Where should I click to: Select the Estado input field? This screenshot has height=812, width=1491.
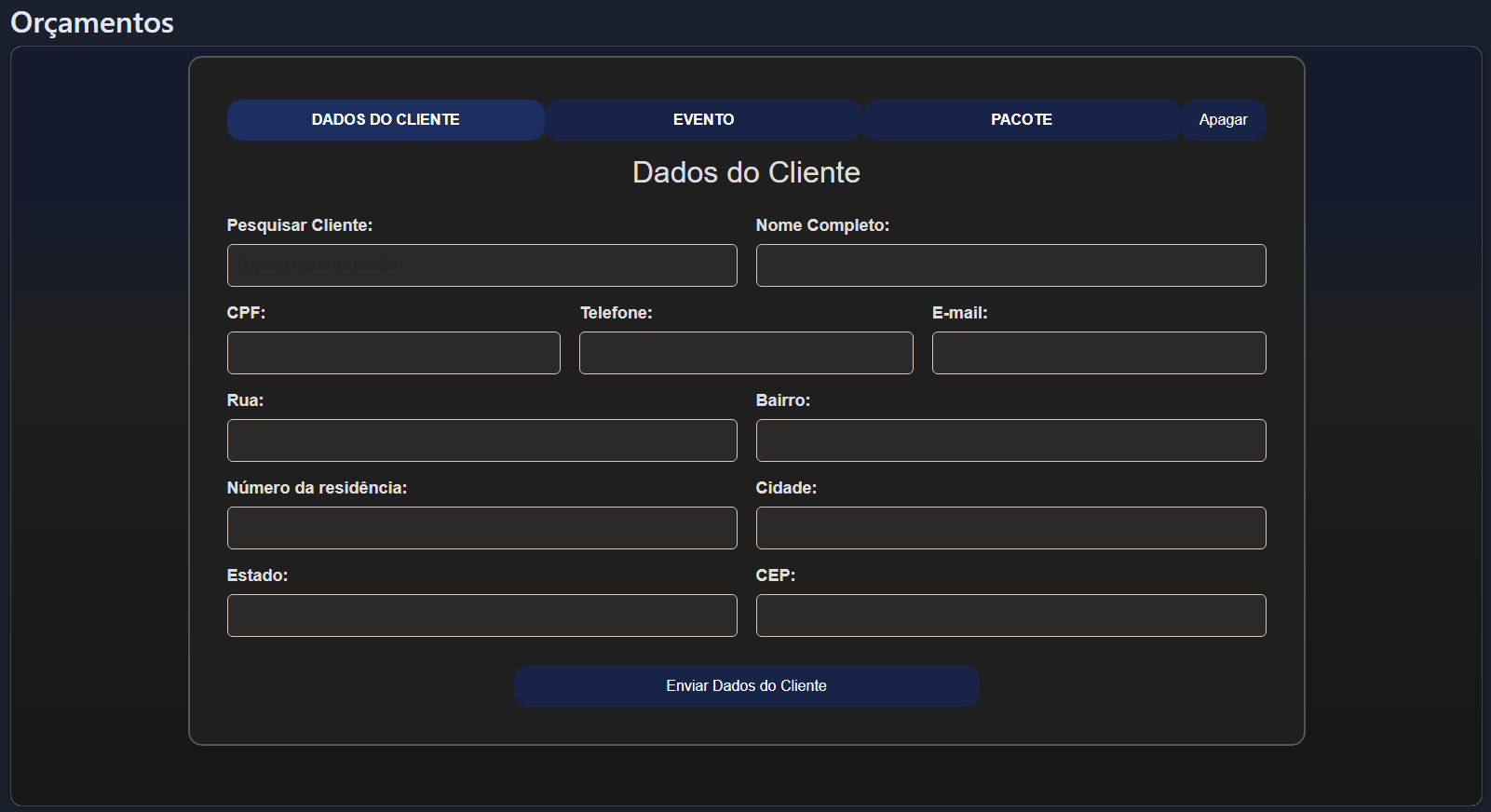(481, 616)
